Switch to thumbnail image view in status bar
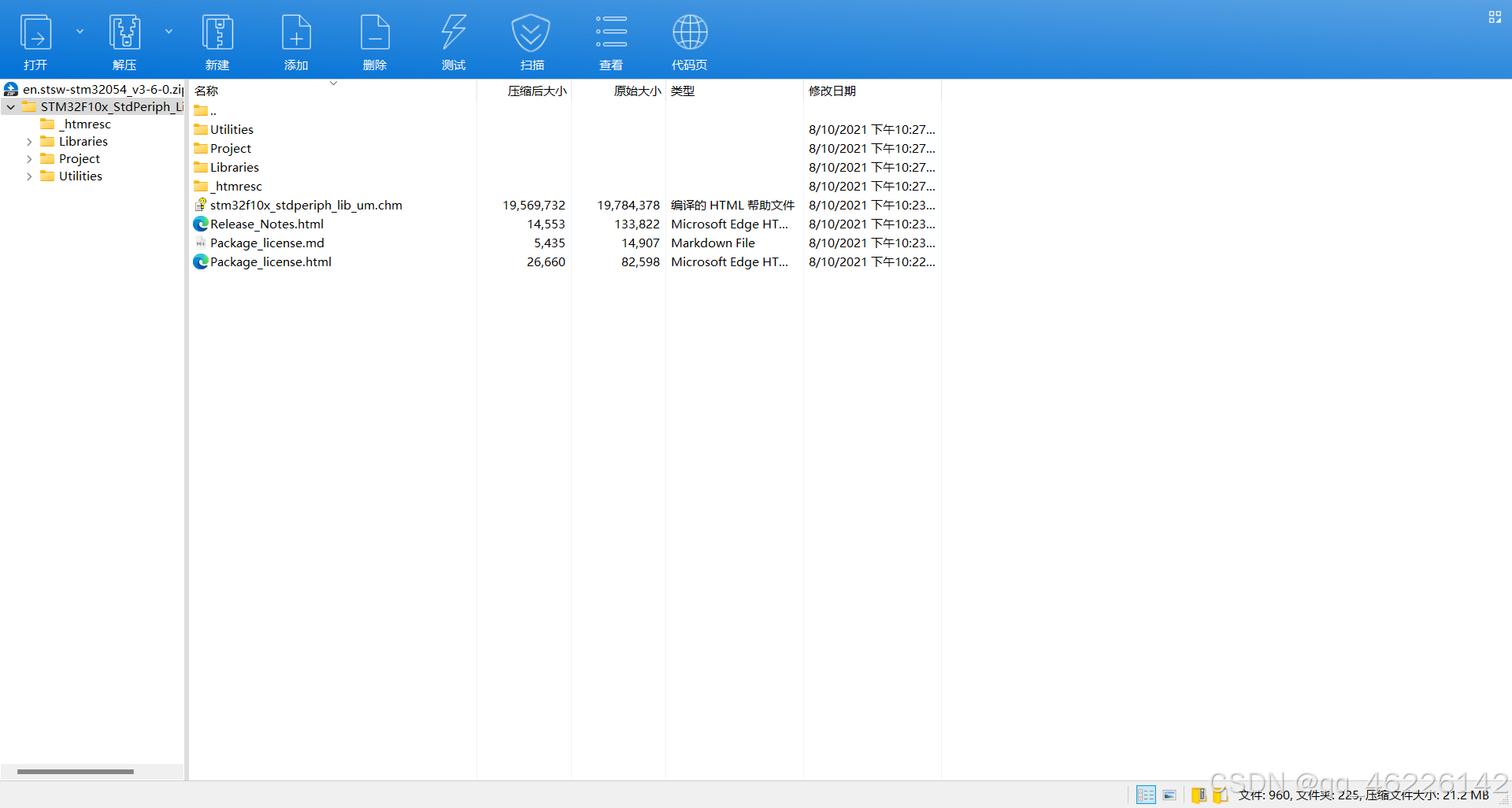Viewport: 1512px width, 808px height. tap(1169, 795)
